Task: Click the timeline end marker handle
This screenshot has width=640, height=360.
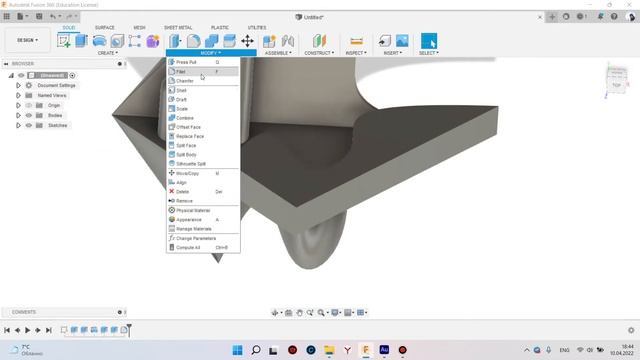Action: click(x=129, y=329)
